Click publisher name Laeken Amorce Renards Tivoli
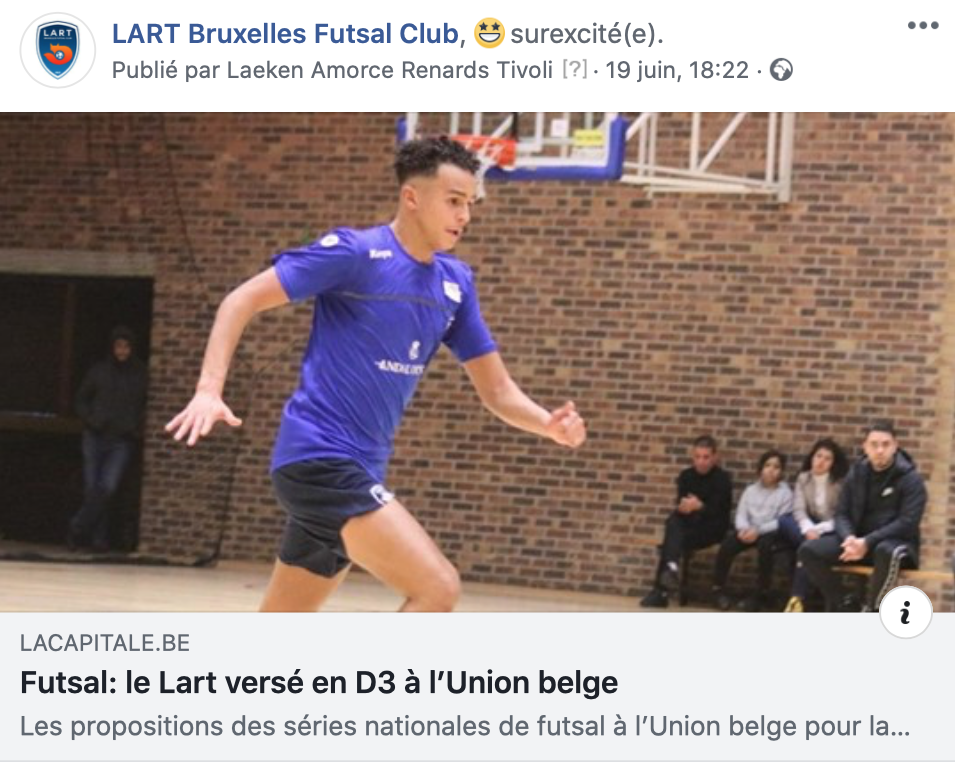Viewport: 955px width, 765px height. 390,70
